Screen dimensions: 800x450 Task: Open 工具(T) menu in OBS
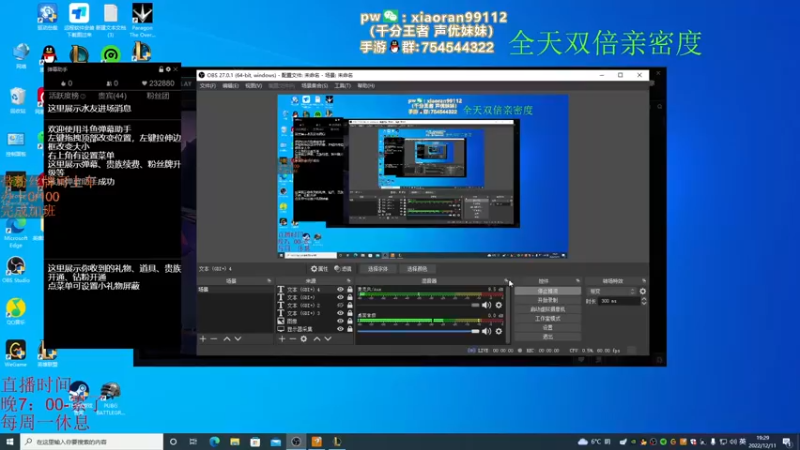(342, 86)
